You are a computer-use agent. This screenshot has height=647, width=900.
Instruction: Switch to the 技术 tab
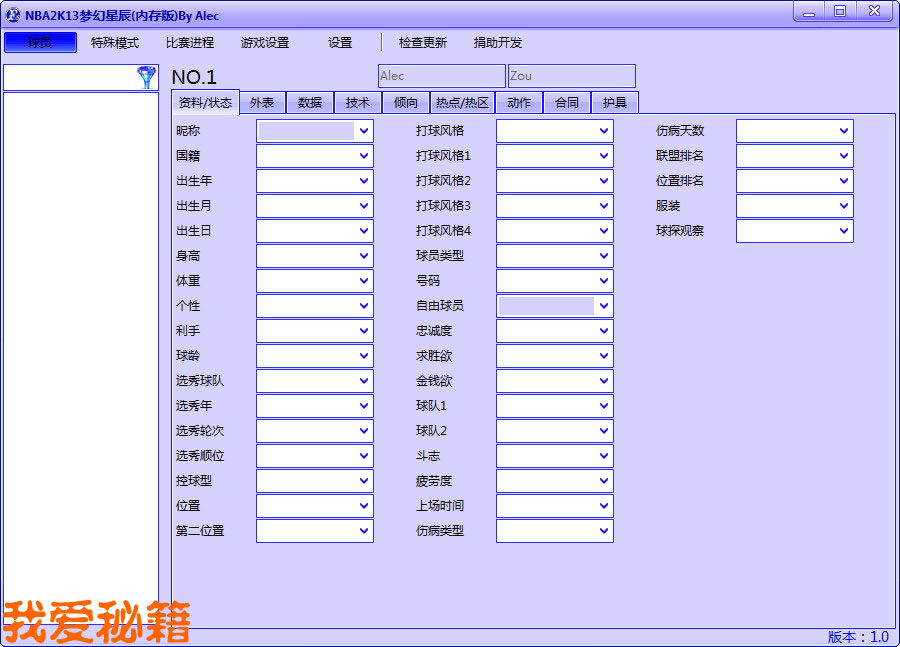[x=358, y=102]
